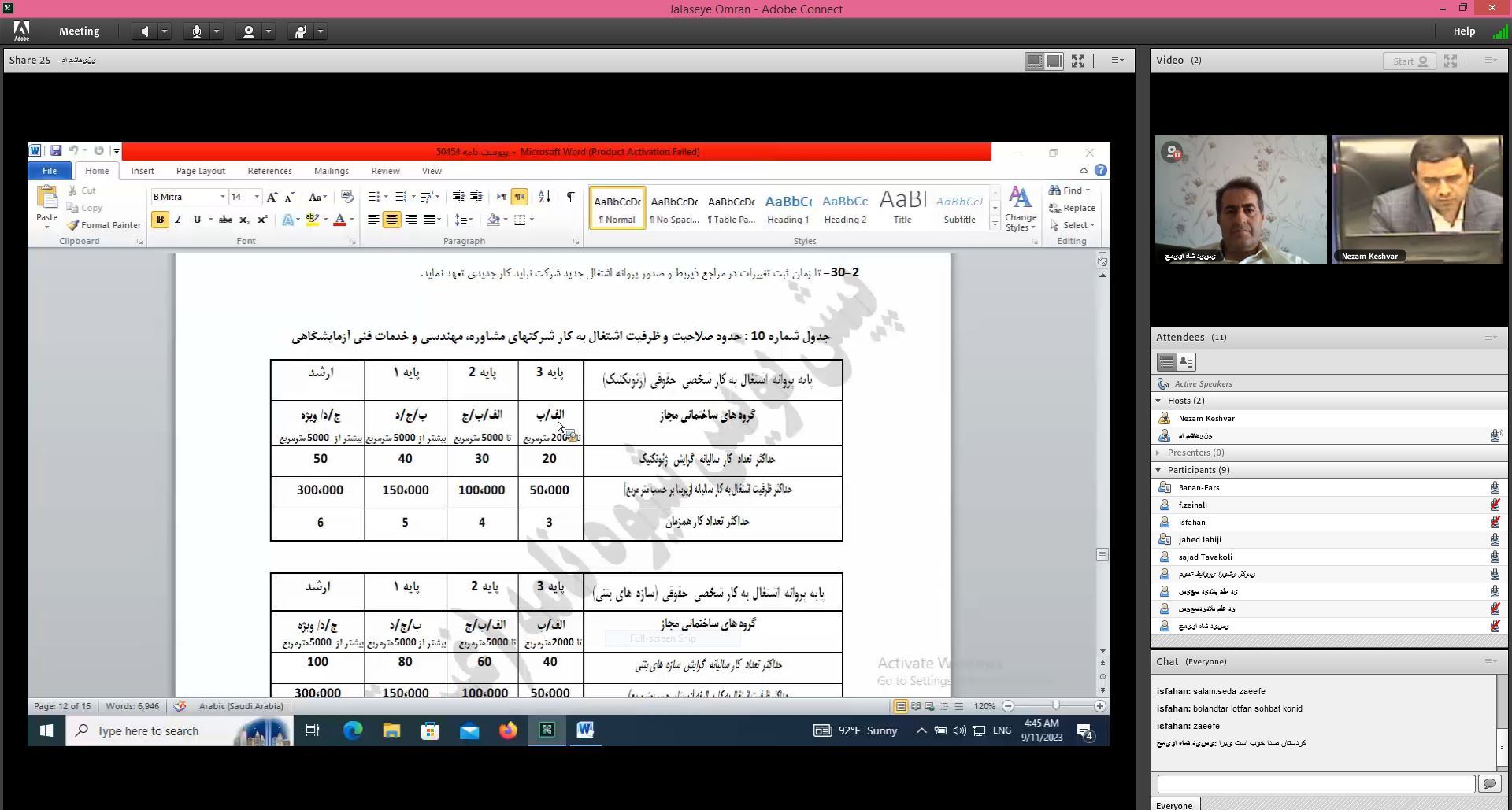Open webcam options dropdown arrow
Image resolution: width=1512 pixels, height=810 pixels.
click(269, 31)
